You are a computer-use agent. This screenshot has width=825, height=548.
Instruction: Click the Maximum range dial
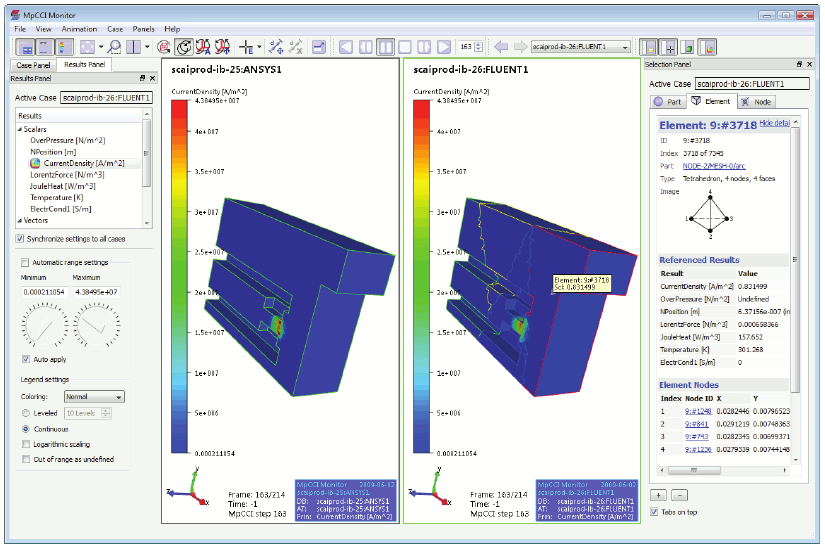96,325
